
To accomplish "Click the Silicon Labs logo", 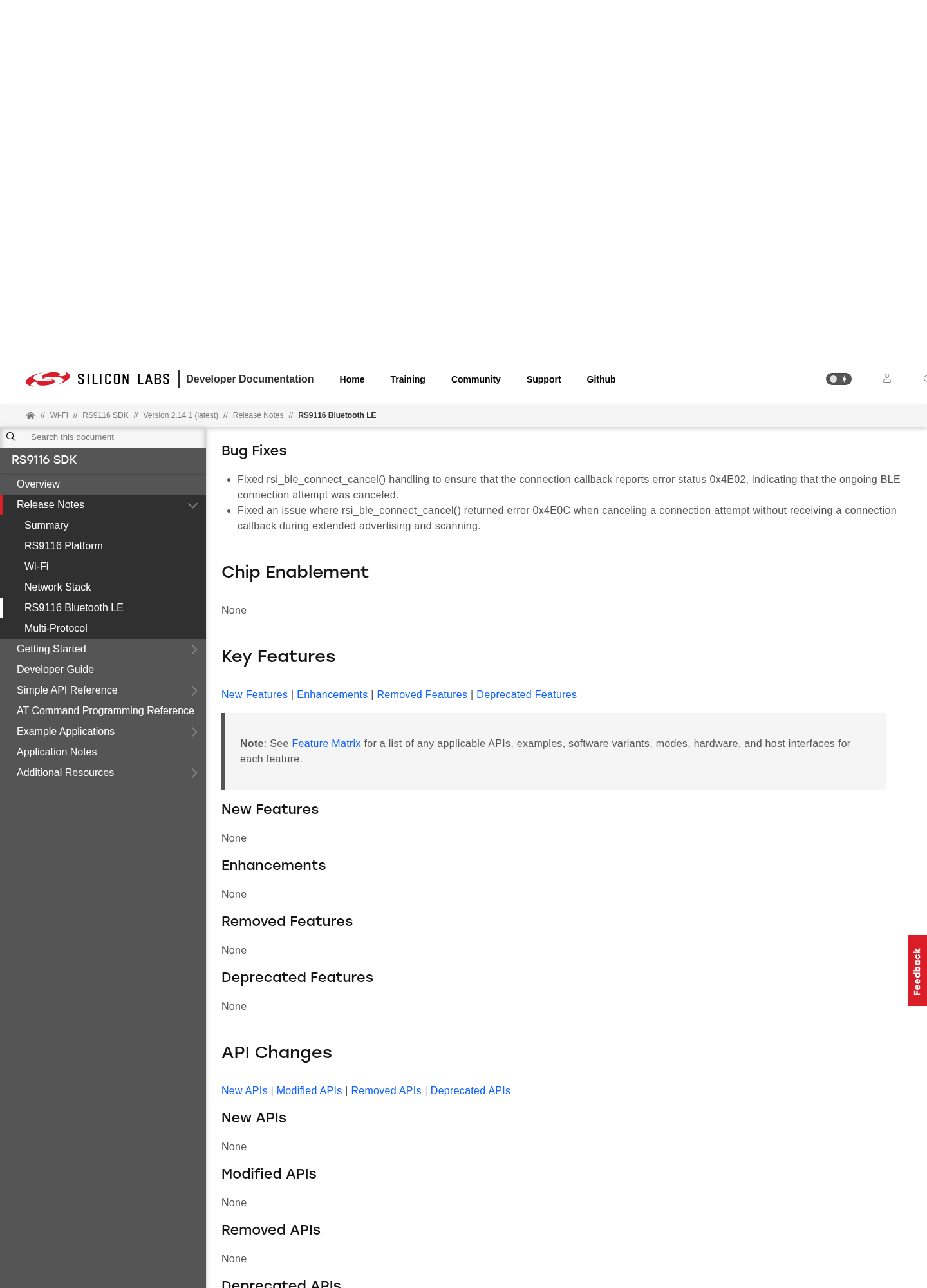I will (98, 379).
